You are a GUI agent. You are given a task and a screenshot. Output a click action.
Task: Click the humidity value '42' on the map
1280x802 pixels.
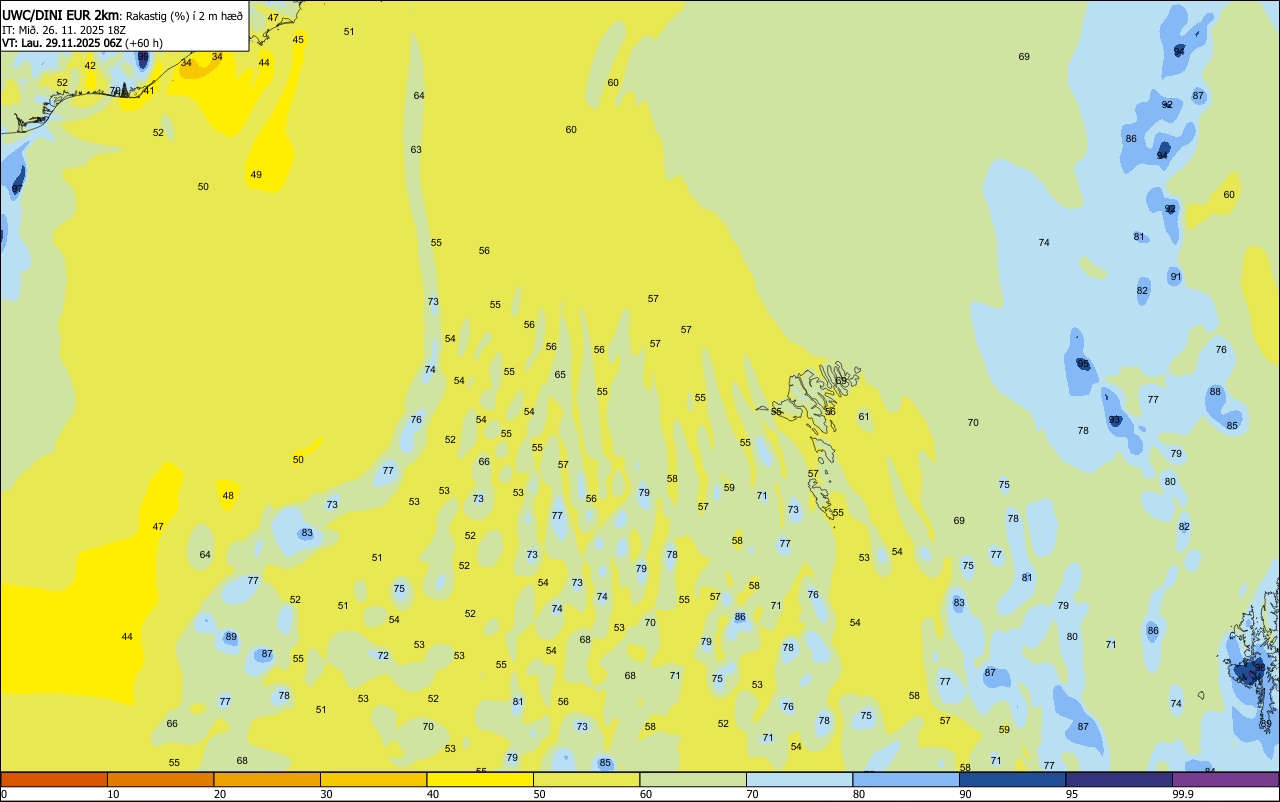(x=90, y=66)
